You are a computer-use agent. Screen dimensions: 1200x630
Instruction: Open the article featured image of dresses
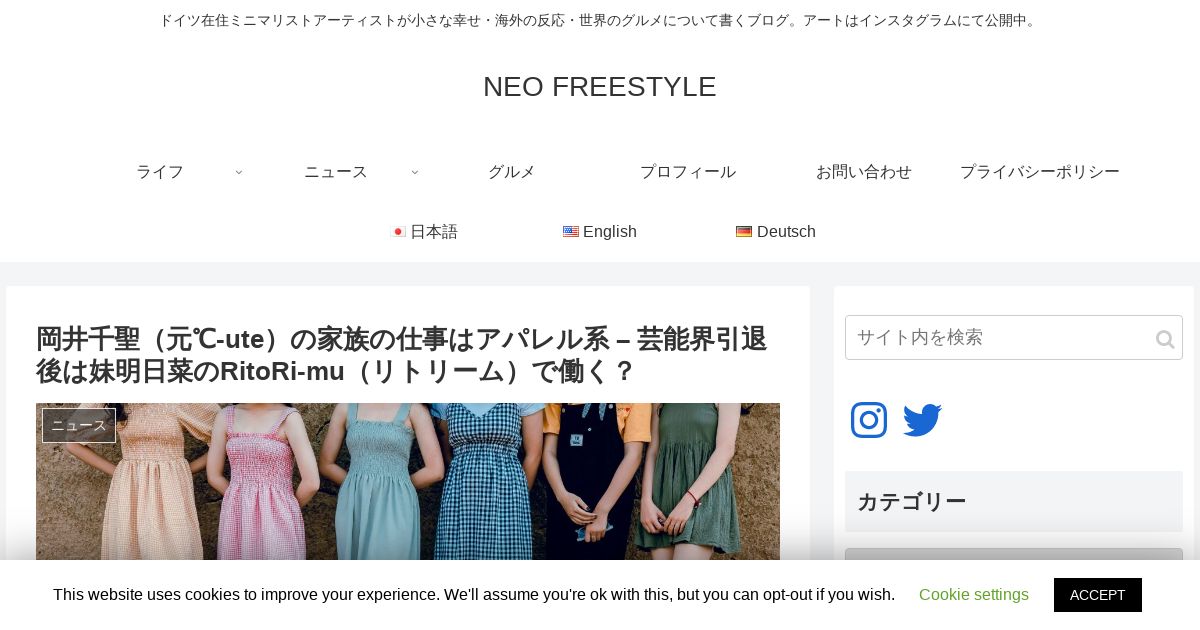[408, 482]
